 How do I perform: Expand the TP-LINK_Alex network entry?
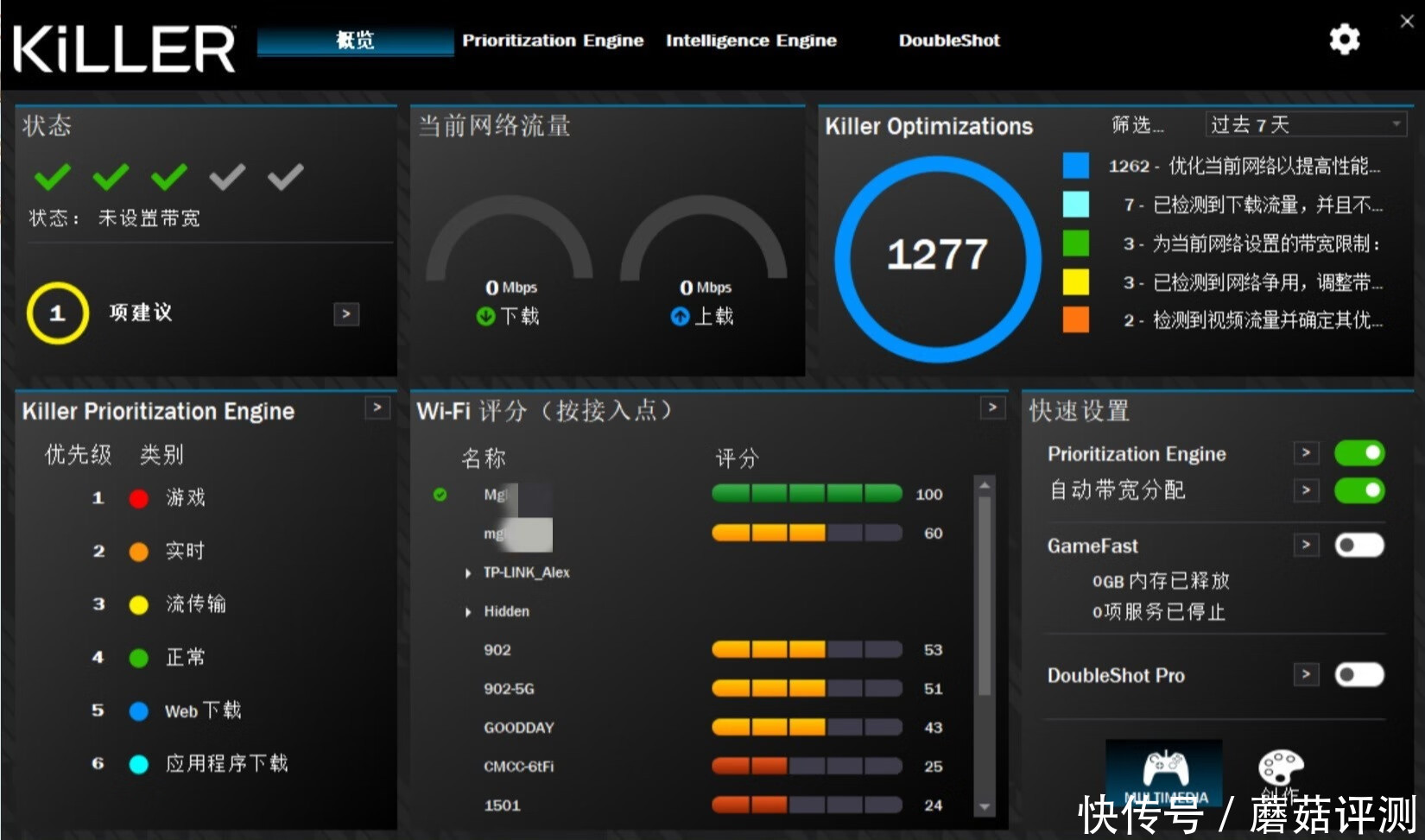(x=468, y=573)
